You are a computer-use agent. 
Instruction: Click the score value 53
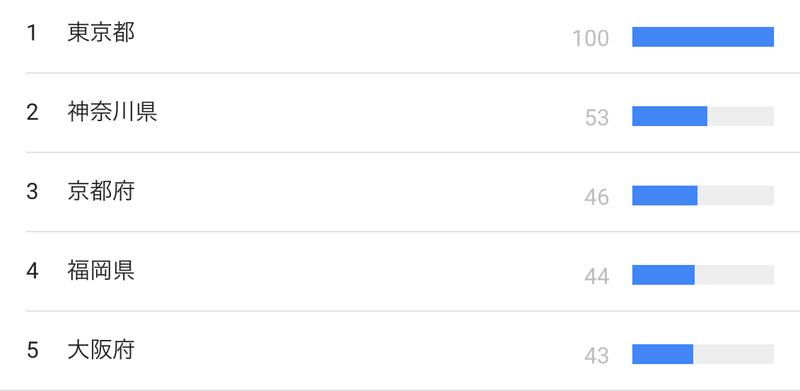pyautogui.click(x=597, y=118)
